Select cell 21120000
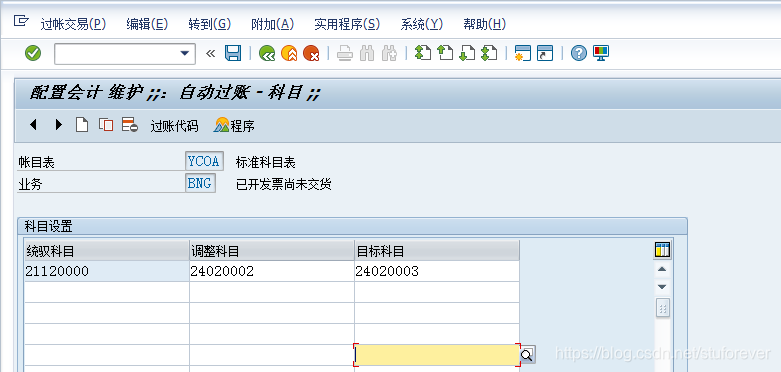781x372 pixels. pos(107,271)
